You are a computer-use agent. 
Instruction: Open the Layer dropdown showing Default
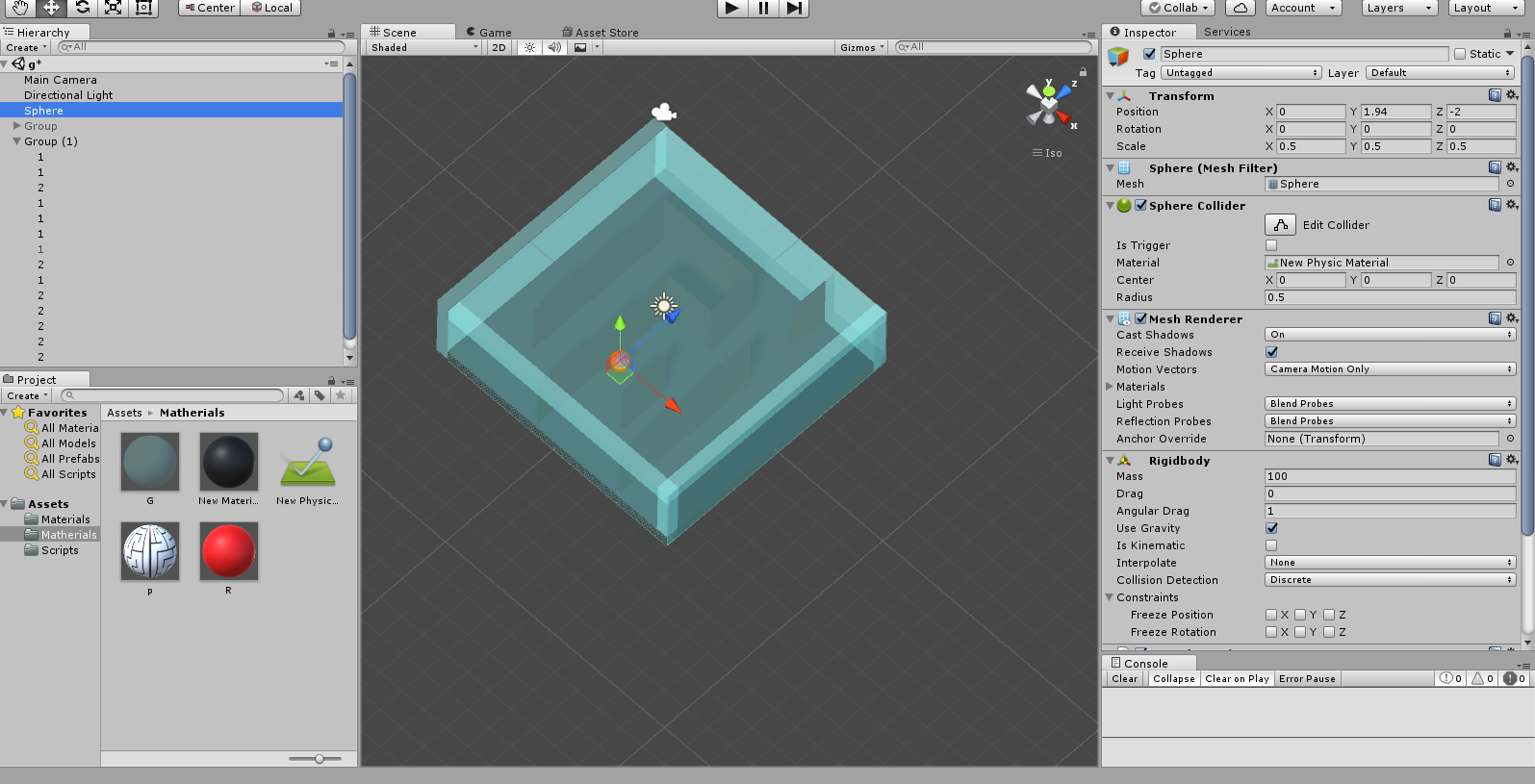click(x=1441, y=73)
